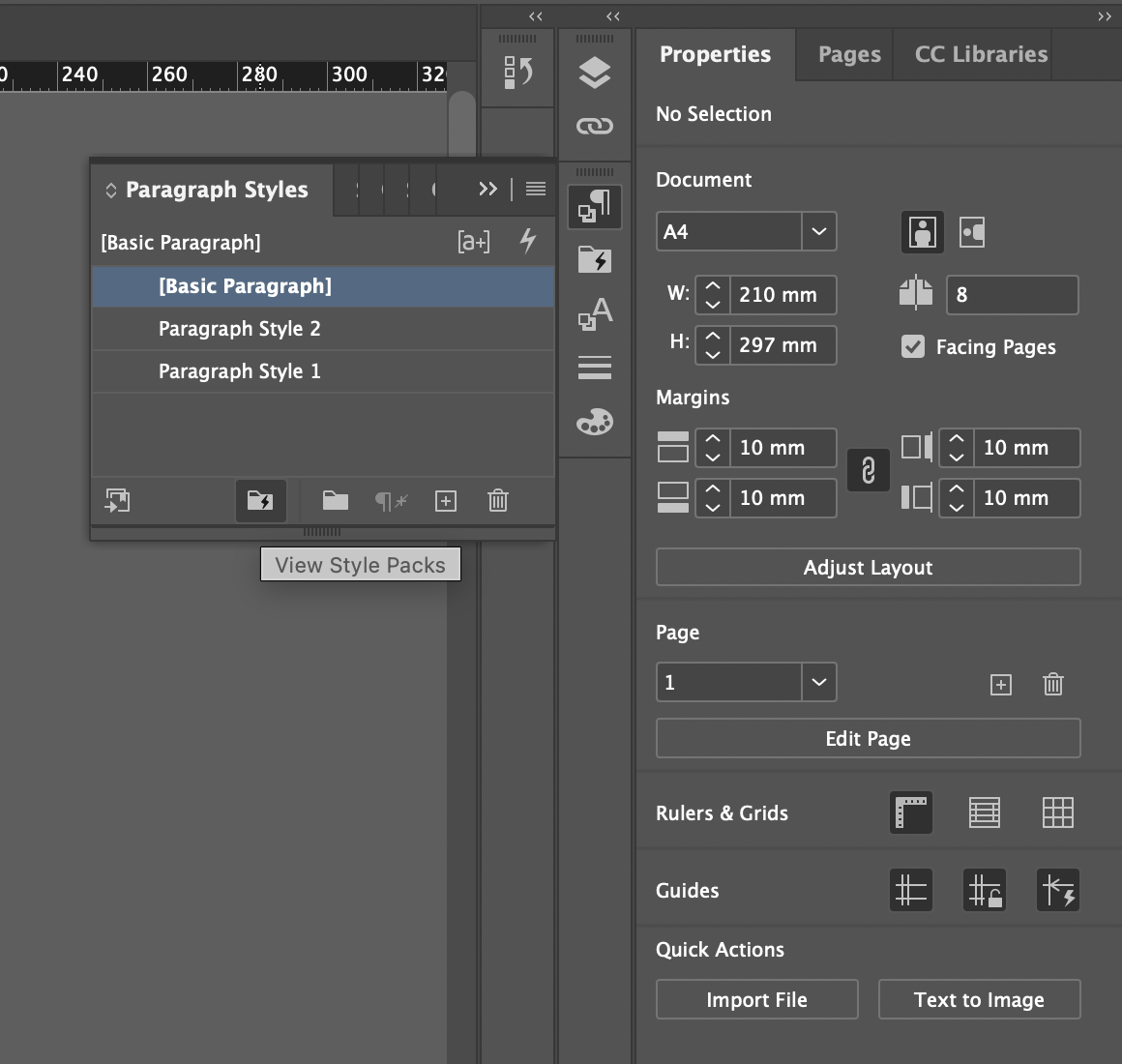Toggle Show Guides button
The width and height of the screenshot is (1122, 1064).
click(x=911, y=890)
